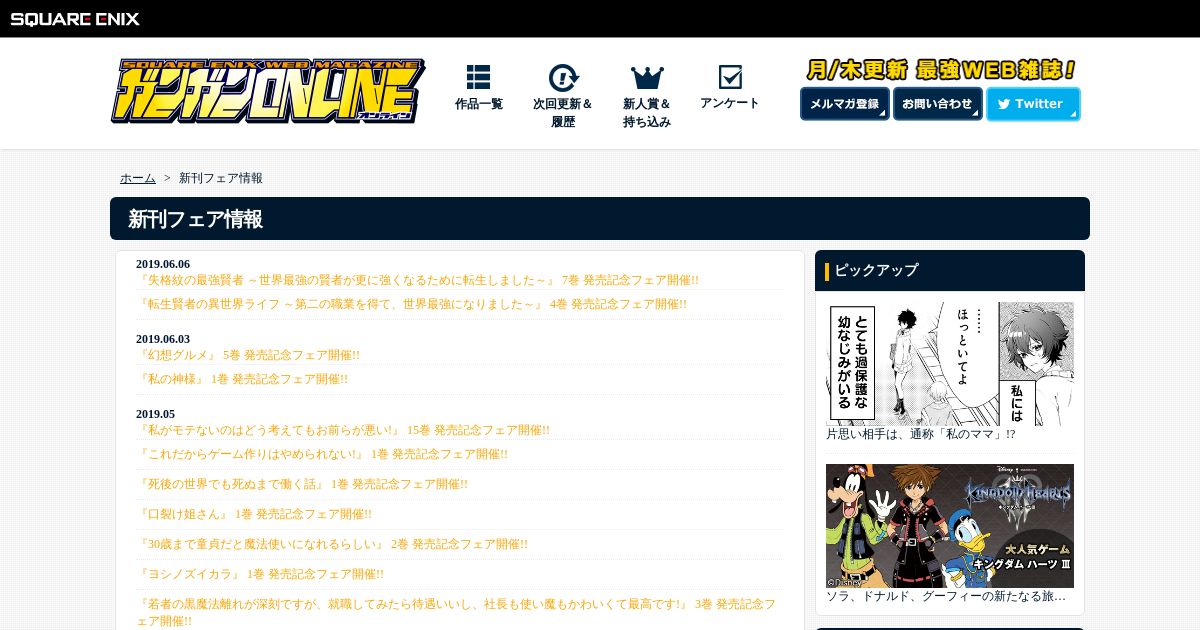Open the アンケート checkbox icon
Screen dimensions: 1200x630
(x=730, y=77)
